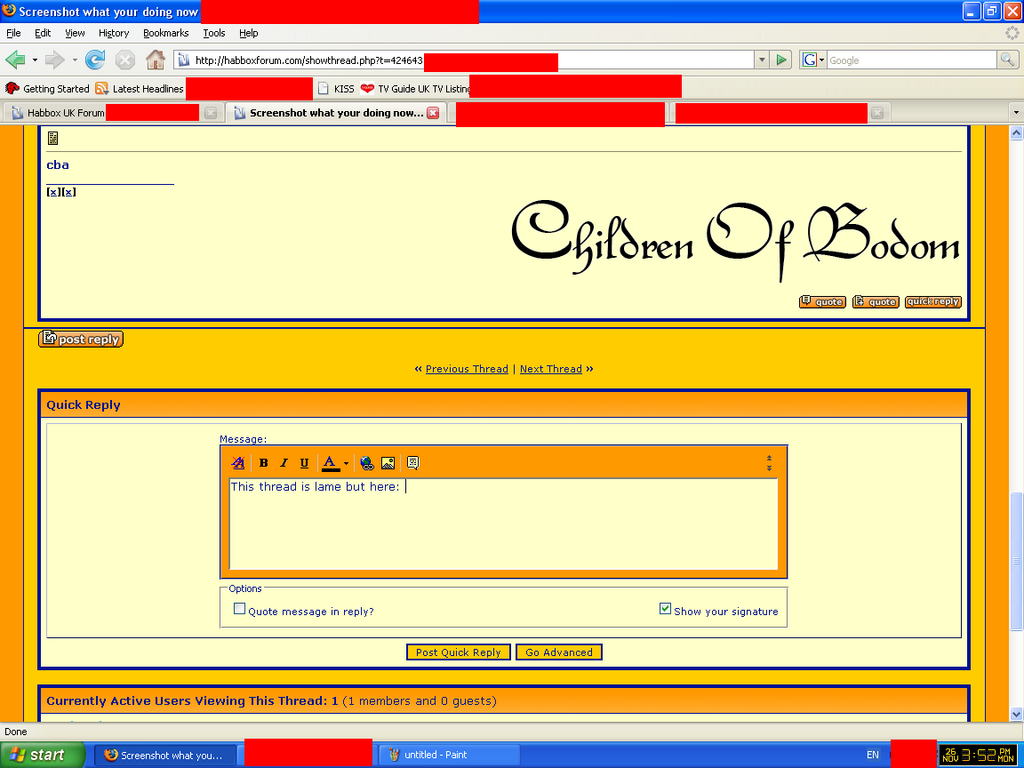
Task: Uncheck Show your signature
Action: coord(665,609)
